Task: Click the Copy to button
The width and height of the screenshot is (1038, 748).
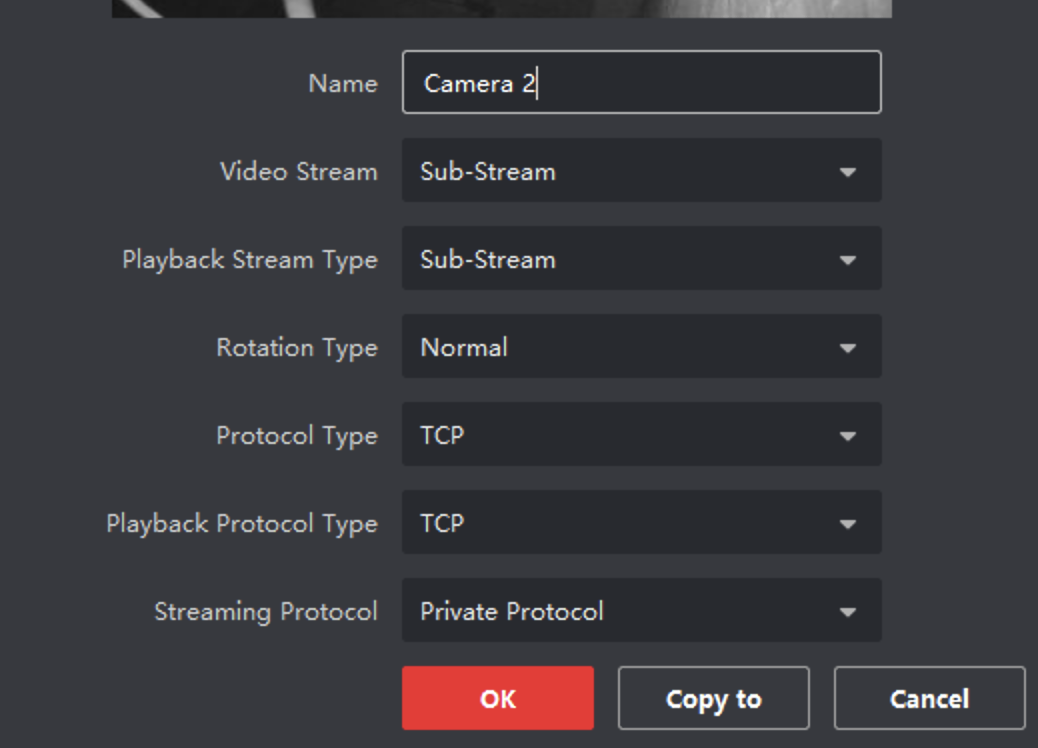Action: point(713,698)
